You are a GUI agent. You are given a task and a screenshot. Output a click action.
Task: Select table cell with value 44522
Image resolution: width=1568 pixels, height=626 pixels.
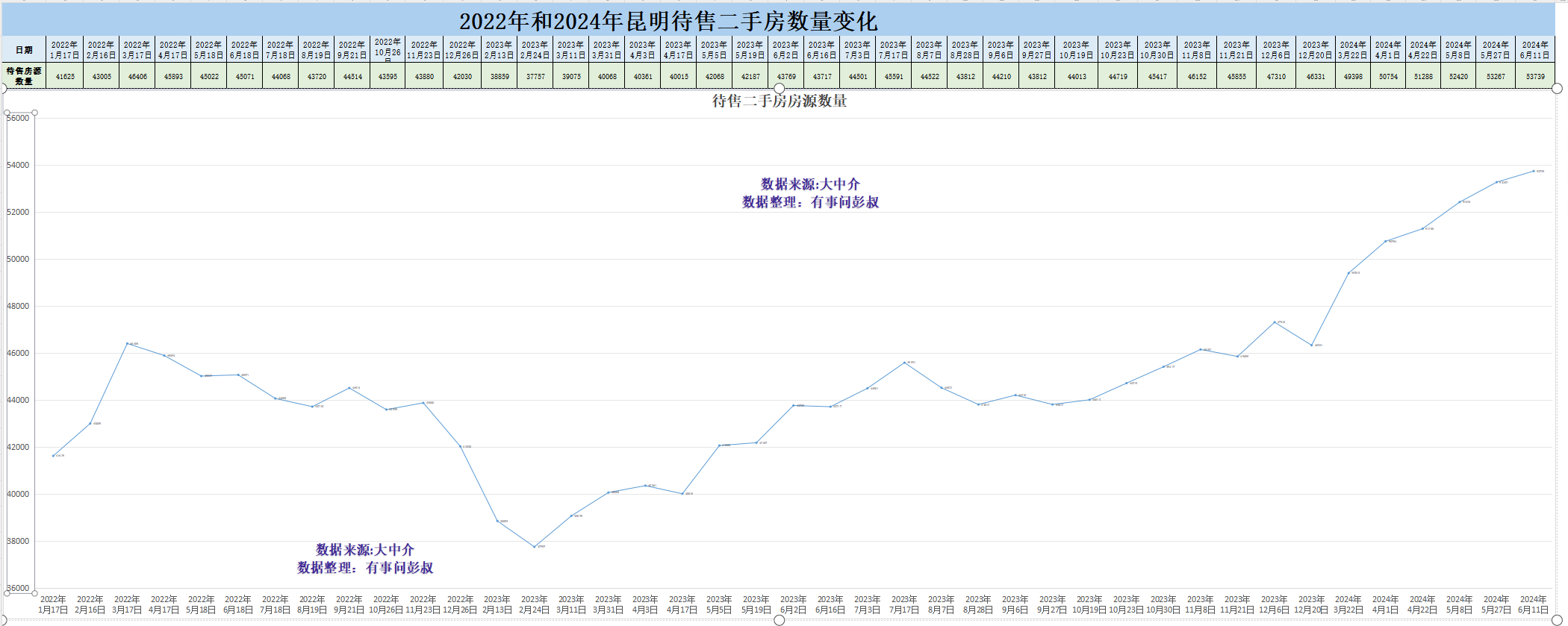[930, 76]
